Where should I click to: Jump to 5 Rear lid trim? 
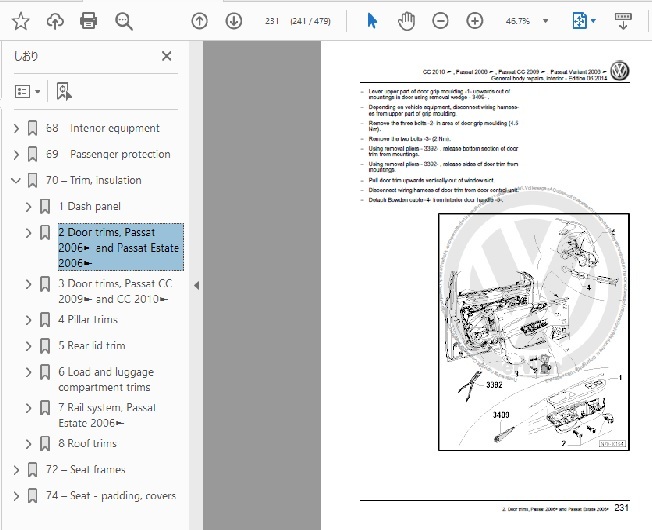tap(91, 345)
